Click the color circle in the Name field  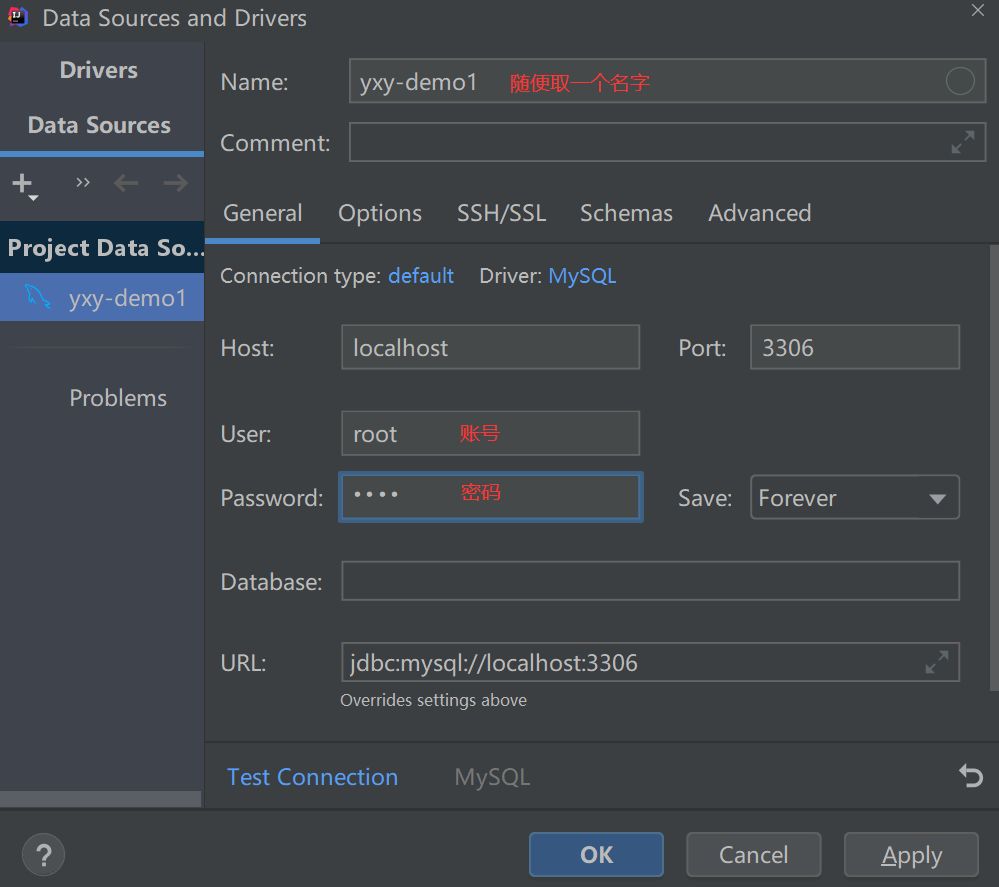[x=959, y=81]
